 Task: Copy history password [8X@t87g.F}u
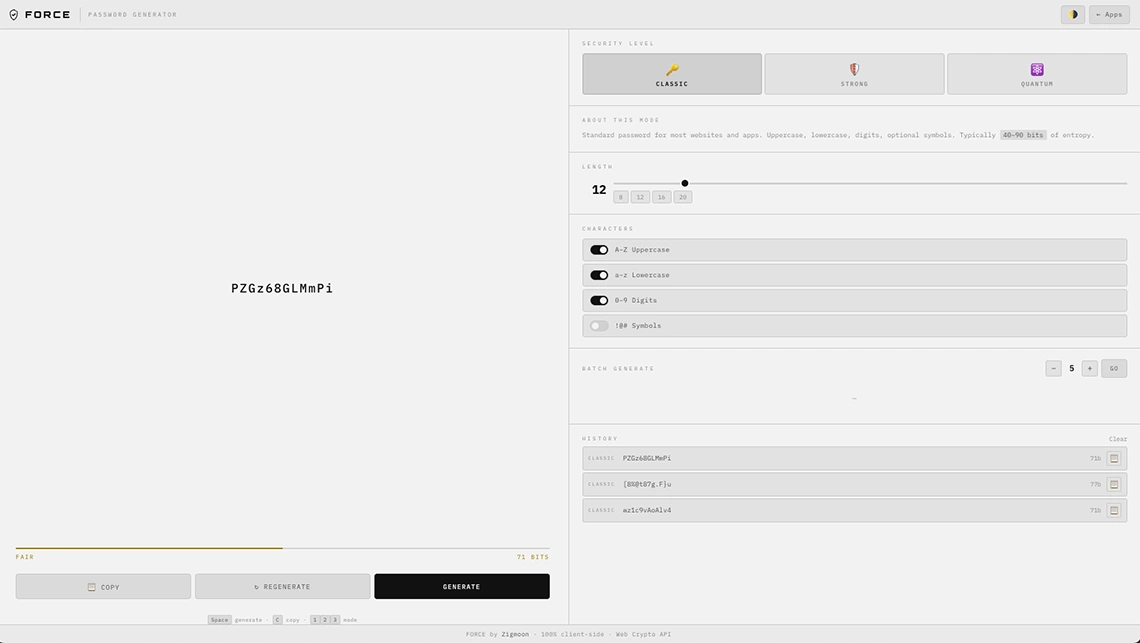(1114, 484)
